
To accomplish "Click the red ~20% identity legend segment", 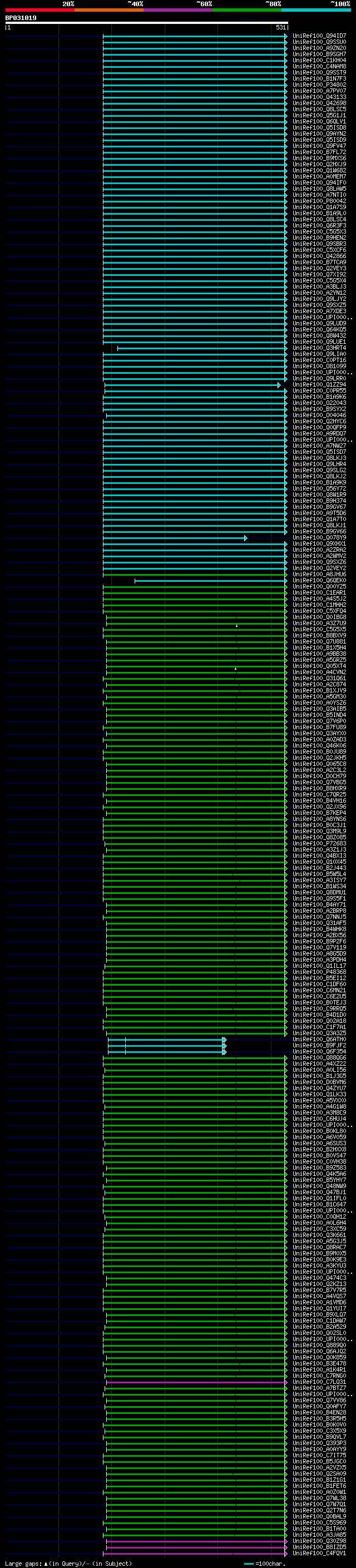I will point(39,10).
